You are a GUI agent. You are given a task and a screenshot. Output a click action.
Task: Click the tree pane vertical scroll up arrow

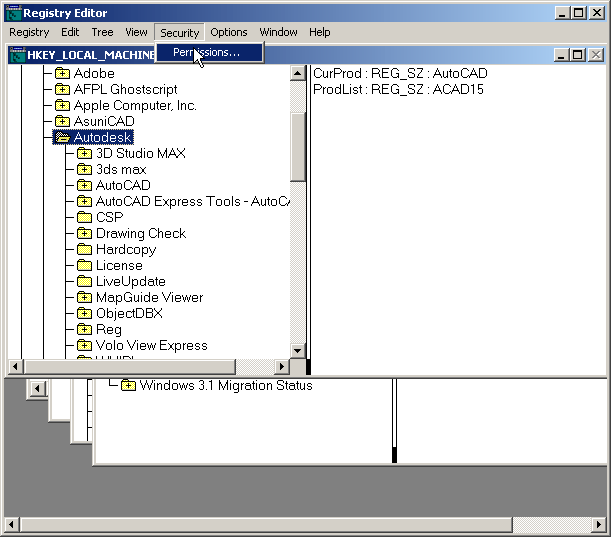tap(297, 73)
